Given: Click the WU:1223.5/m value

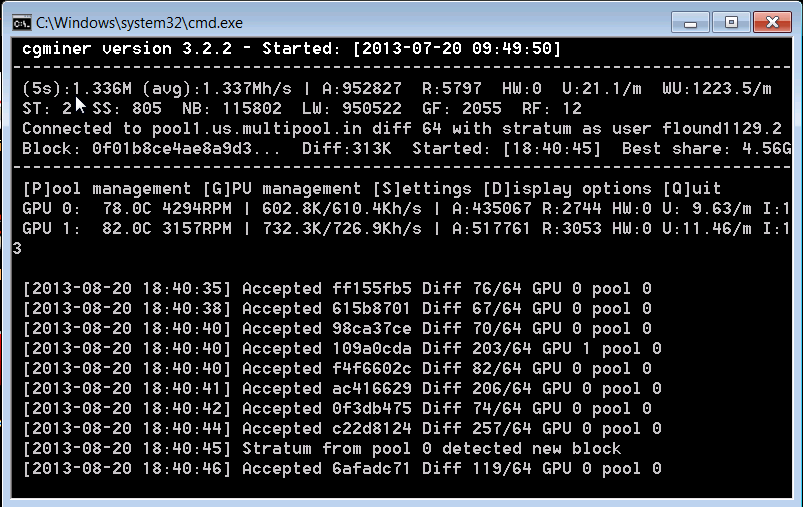Looking at the screenshot, I should [x=716, y=89].
